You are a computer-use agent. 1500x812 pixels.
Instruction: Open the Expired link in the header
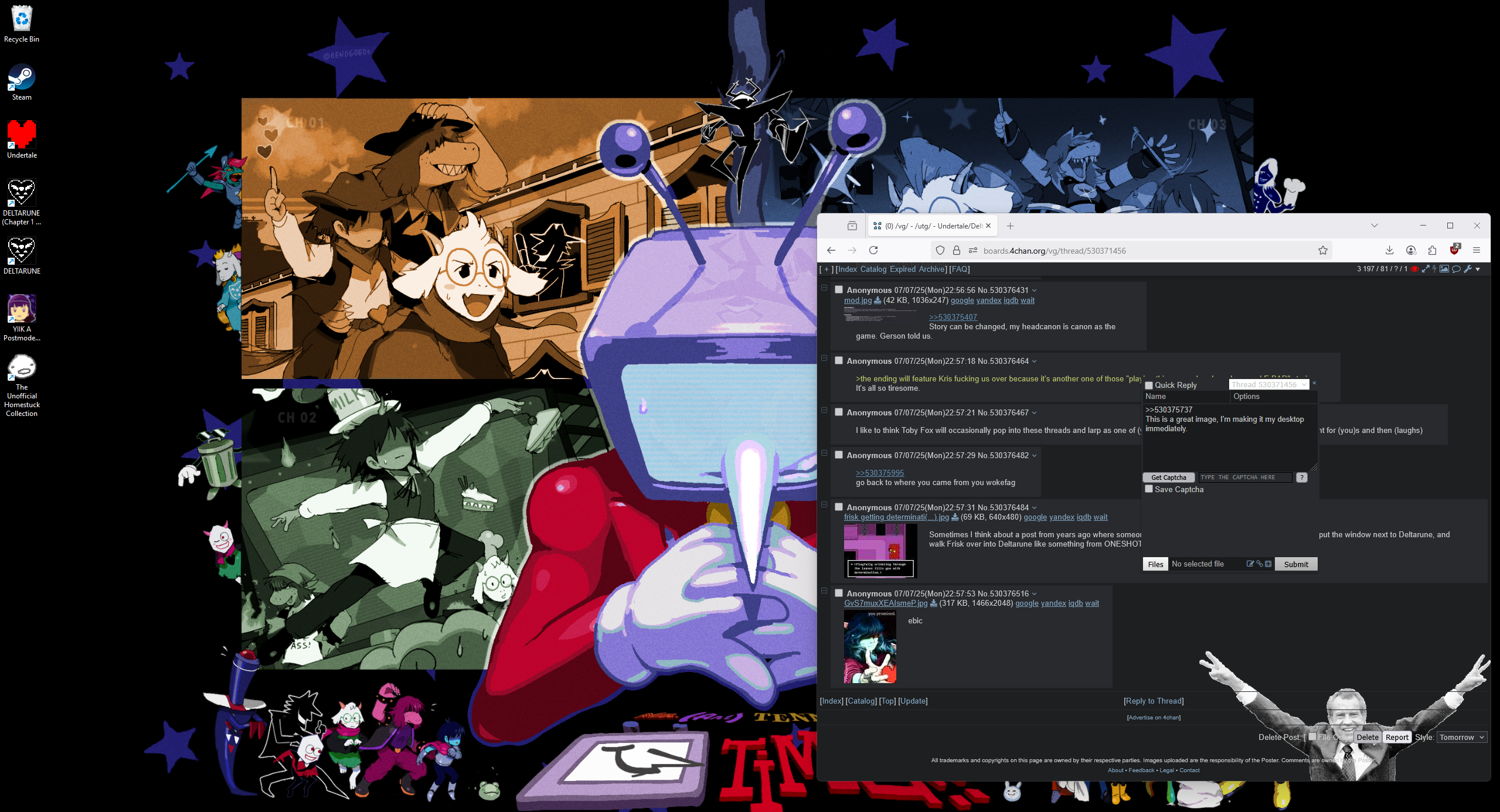pyautogui.click(x=903, y=269)
